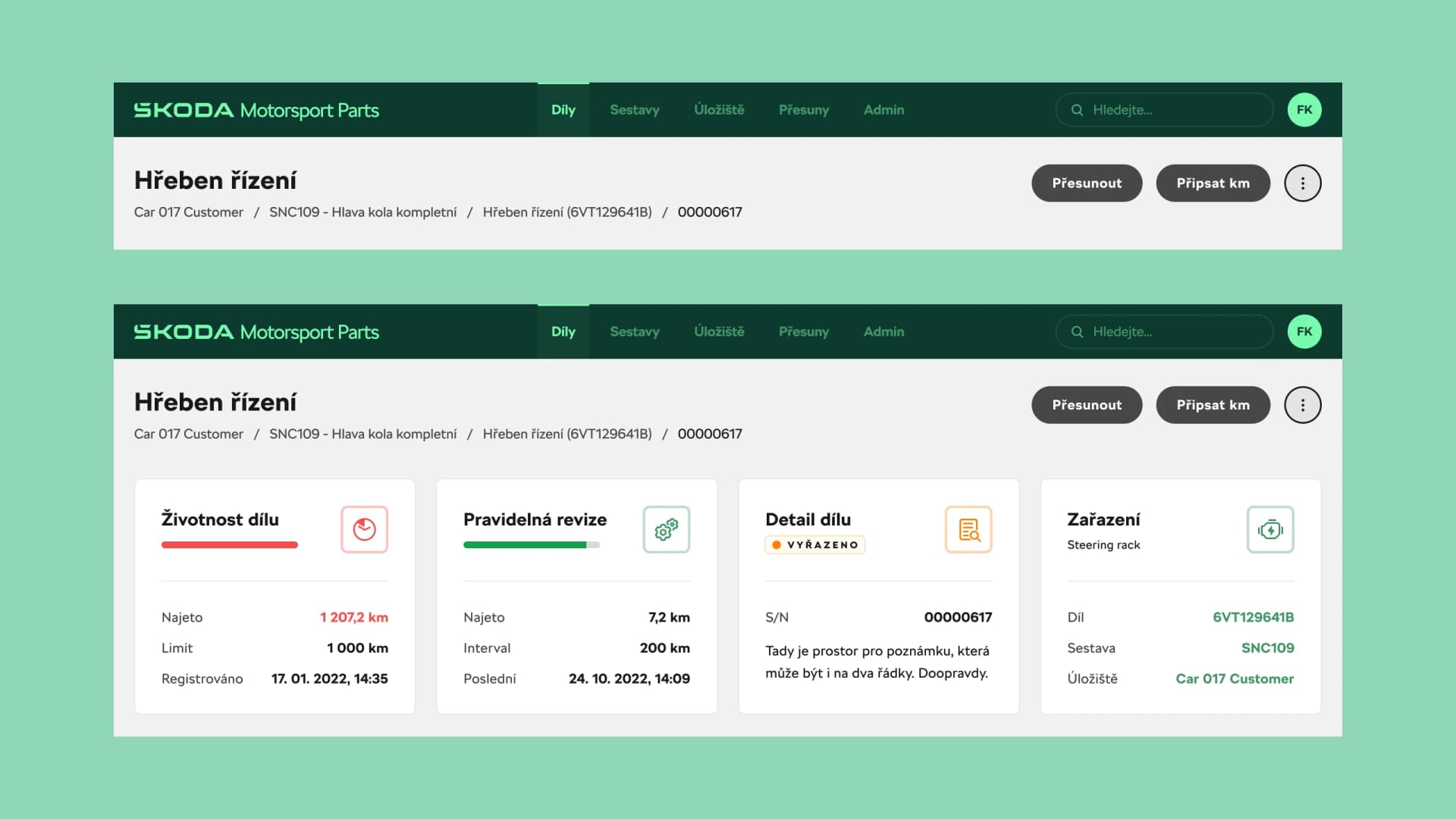Click the FK avatar in bottom header

point(1304,331)
